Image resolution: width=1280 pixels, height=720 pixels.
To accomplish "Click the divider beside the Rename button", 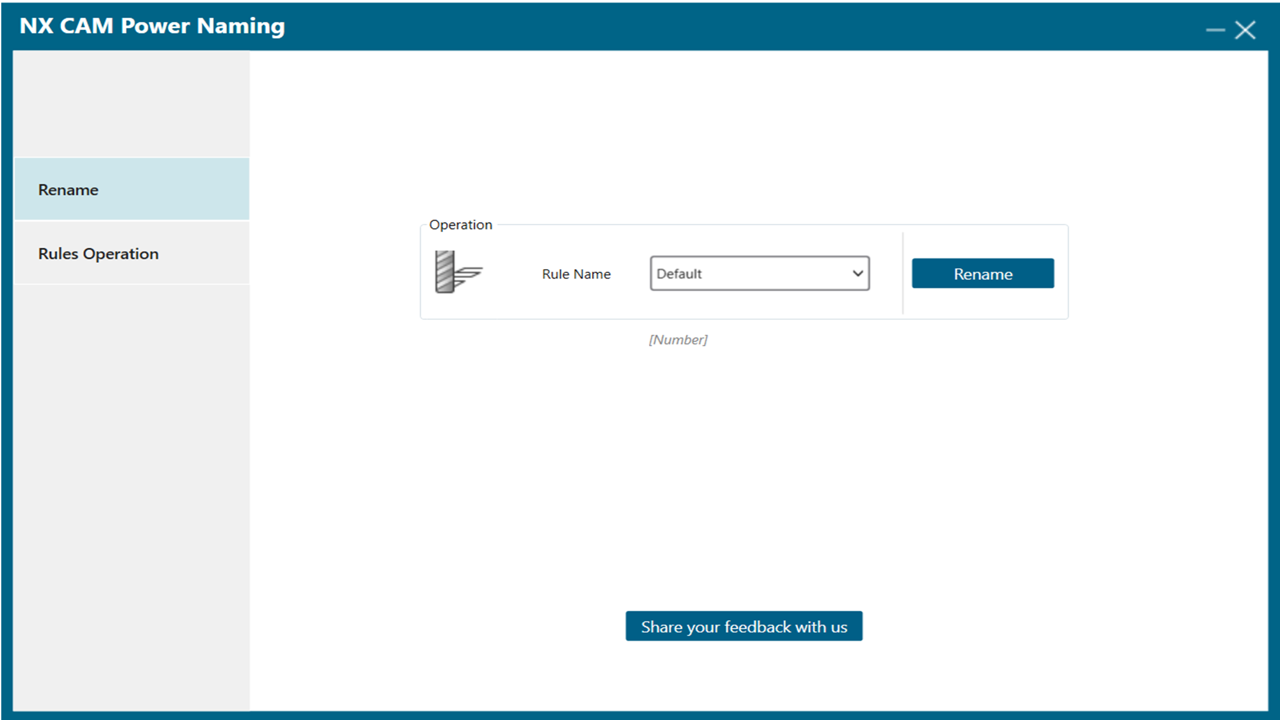I will 903,271.
